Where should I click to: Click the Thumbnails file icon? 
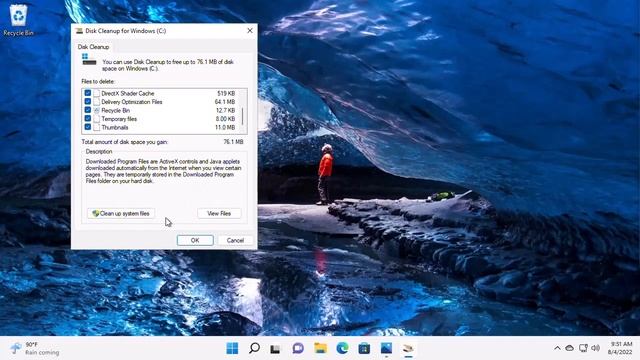tap(97, 127)
